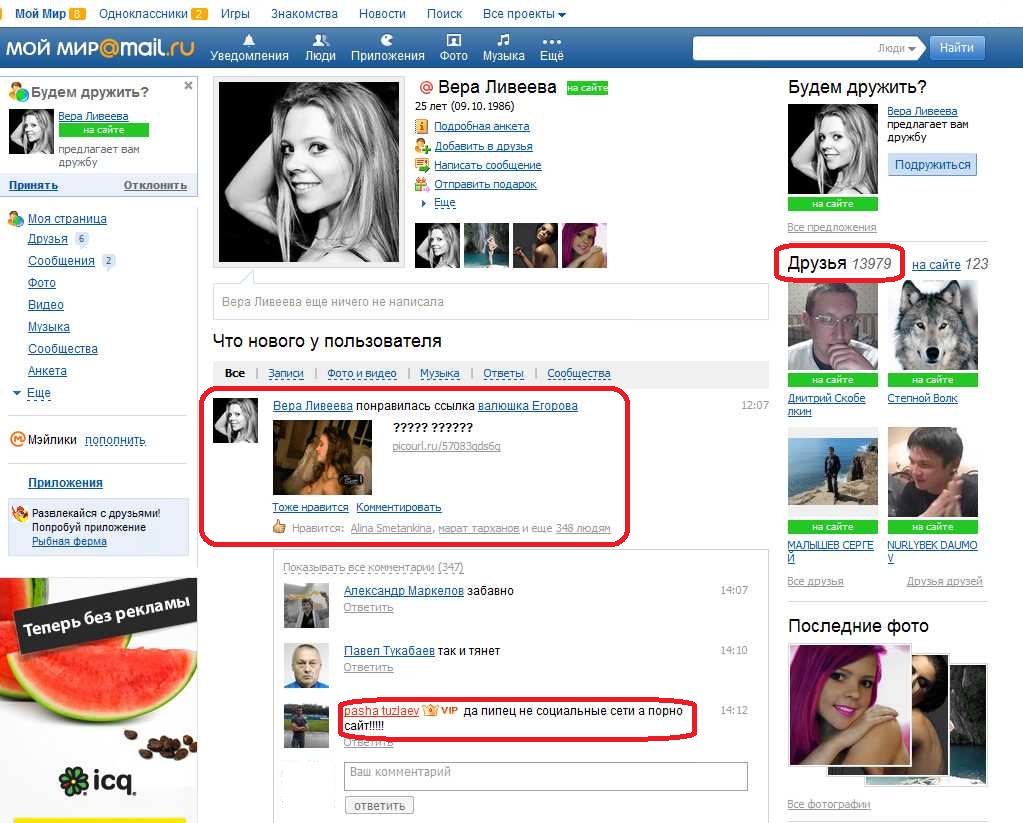The height and width of the screenshot is (823, 1023).
Task: Expand the Все проекты dropdown
Action: coord(524,14)
